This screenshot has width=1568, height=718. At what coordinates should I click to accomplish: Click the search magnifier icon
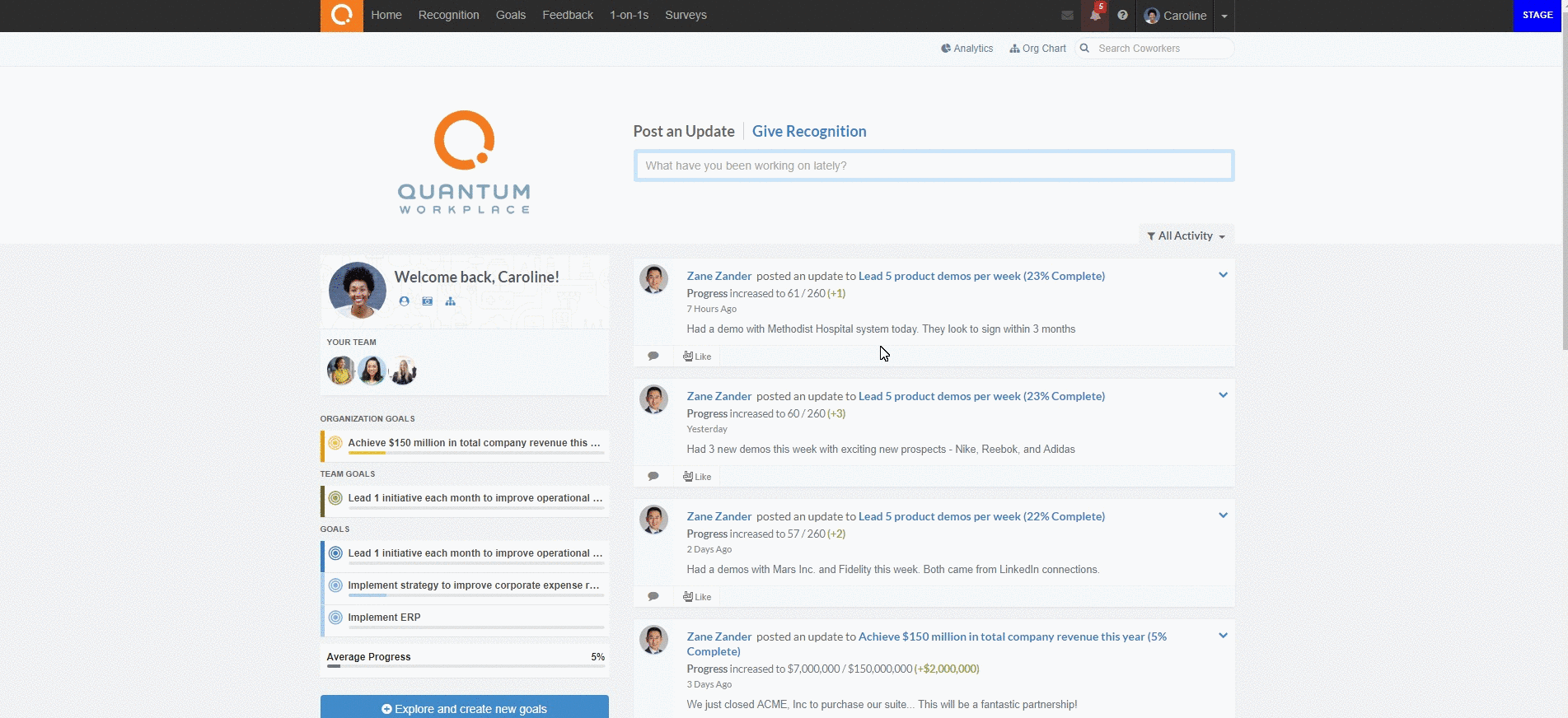pos(1085,49)
